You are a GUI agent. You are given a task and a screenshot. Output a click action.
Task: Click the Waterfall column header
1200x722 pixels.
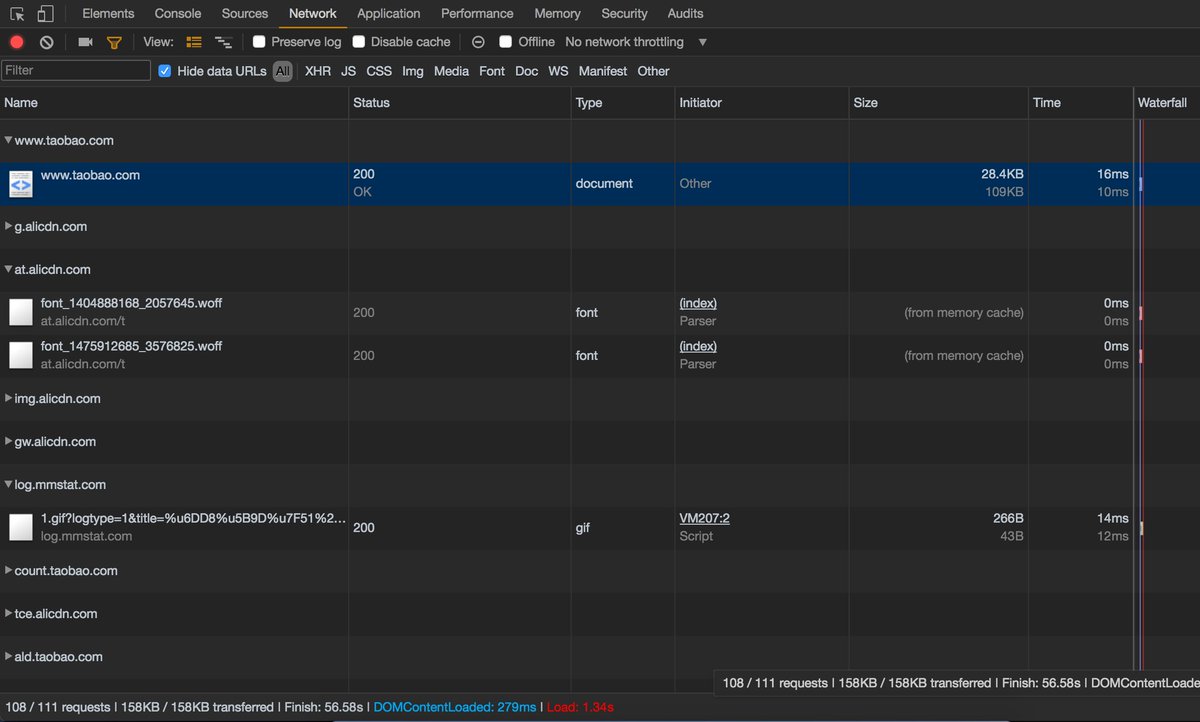[x=1166, y=103]
